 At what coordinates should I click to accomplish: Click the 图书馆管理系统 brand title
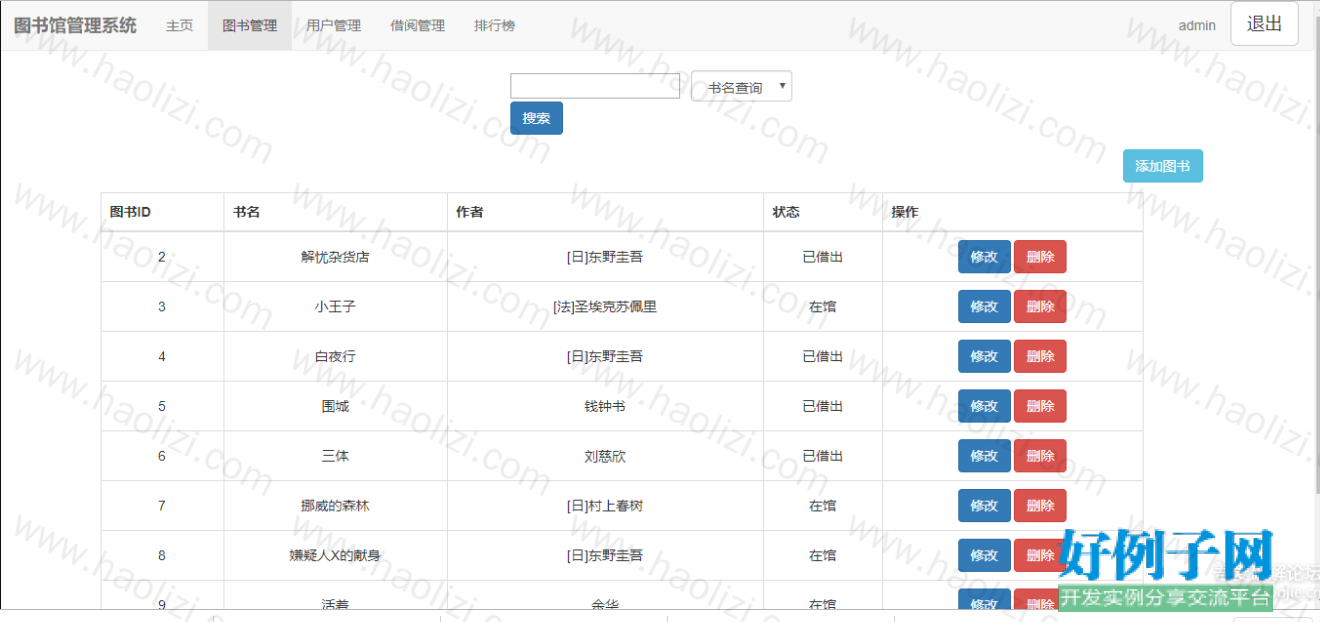[x=75, y=26]
